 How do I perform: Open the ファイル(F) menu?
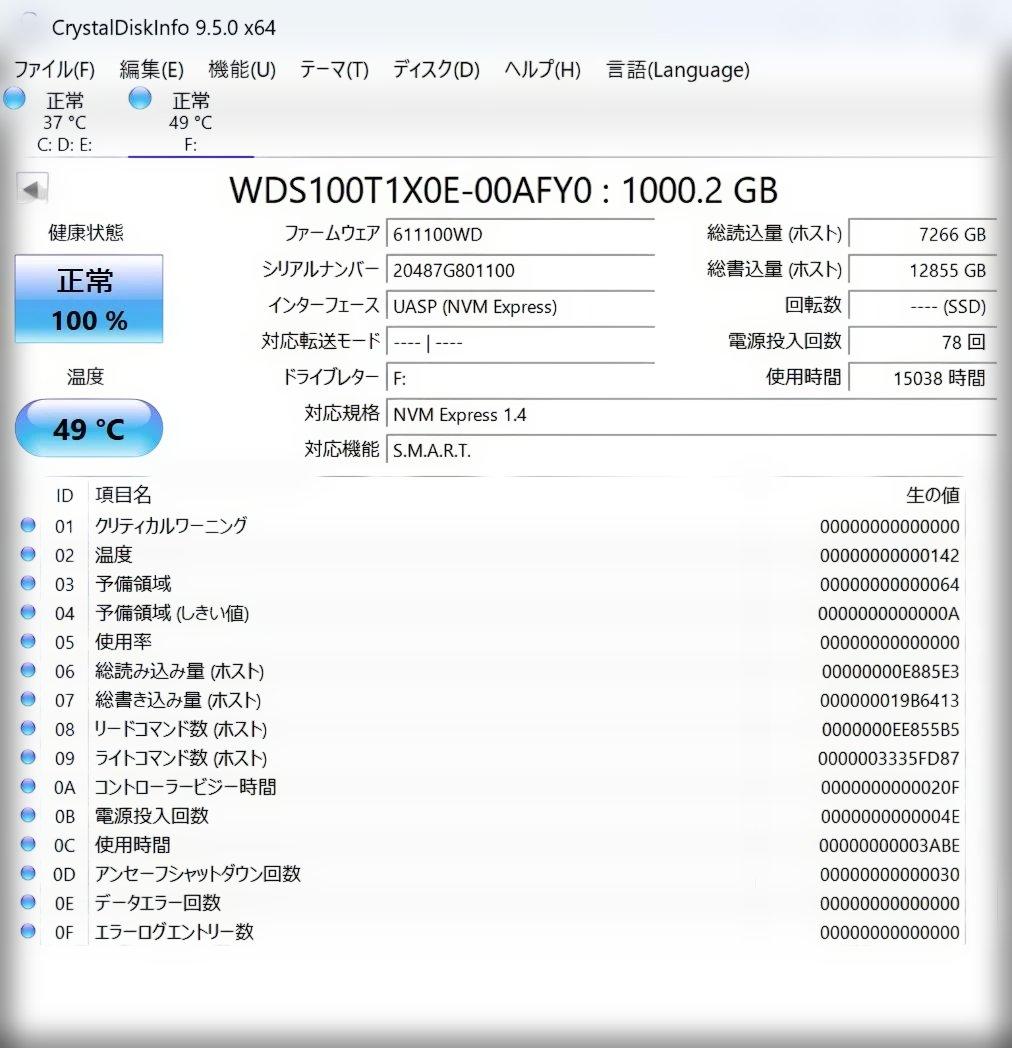coord(54,70)
